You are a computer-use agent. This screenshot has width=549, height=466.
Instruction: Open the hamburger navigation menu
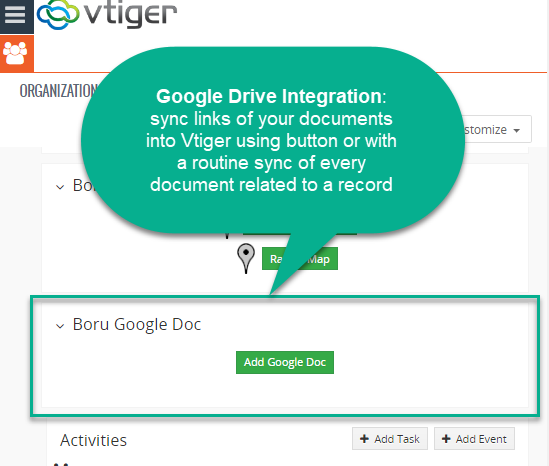tap(16, 16)
